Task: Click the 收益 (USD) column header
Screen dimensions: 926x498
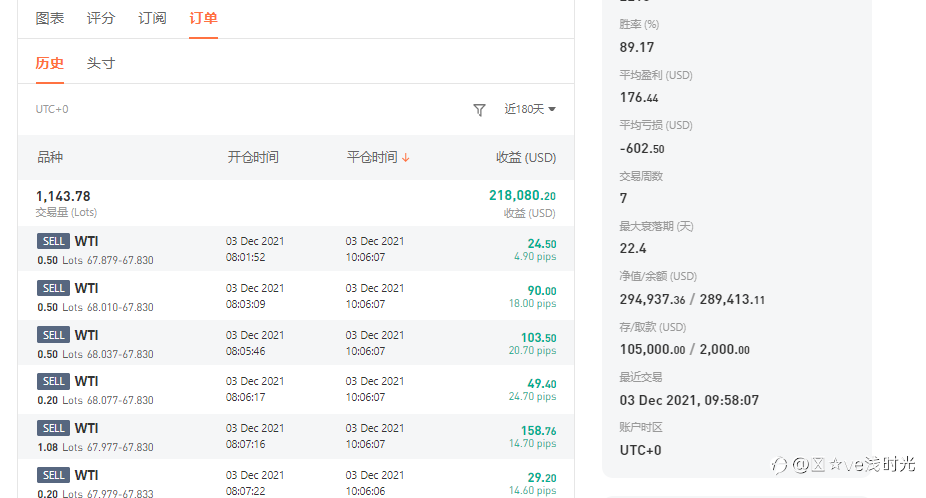Action: 526,157
